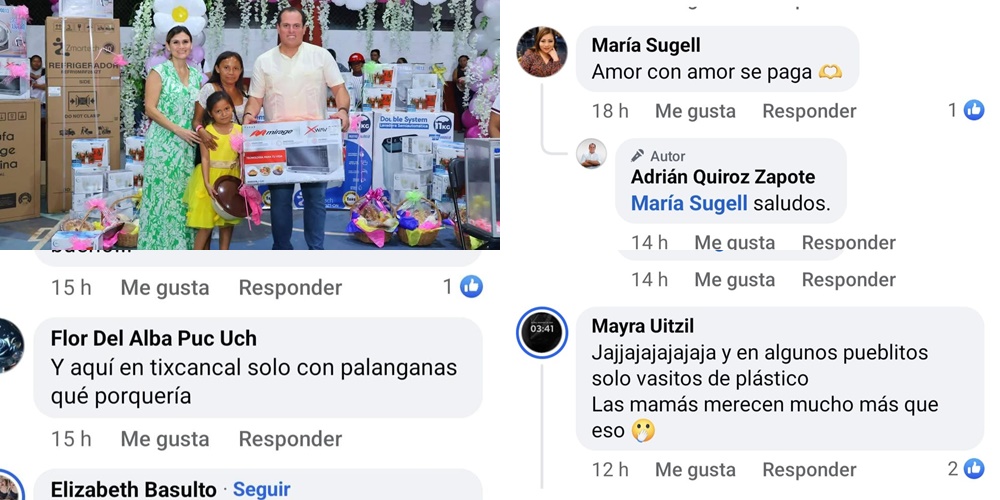1000x500 pixels.
Task: Open the María Sugell mention link in reply
Action: (689, 203)
